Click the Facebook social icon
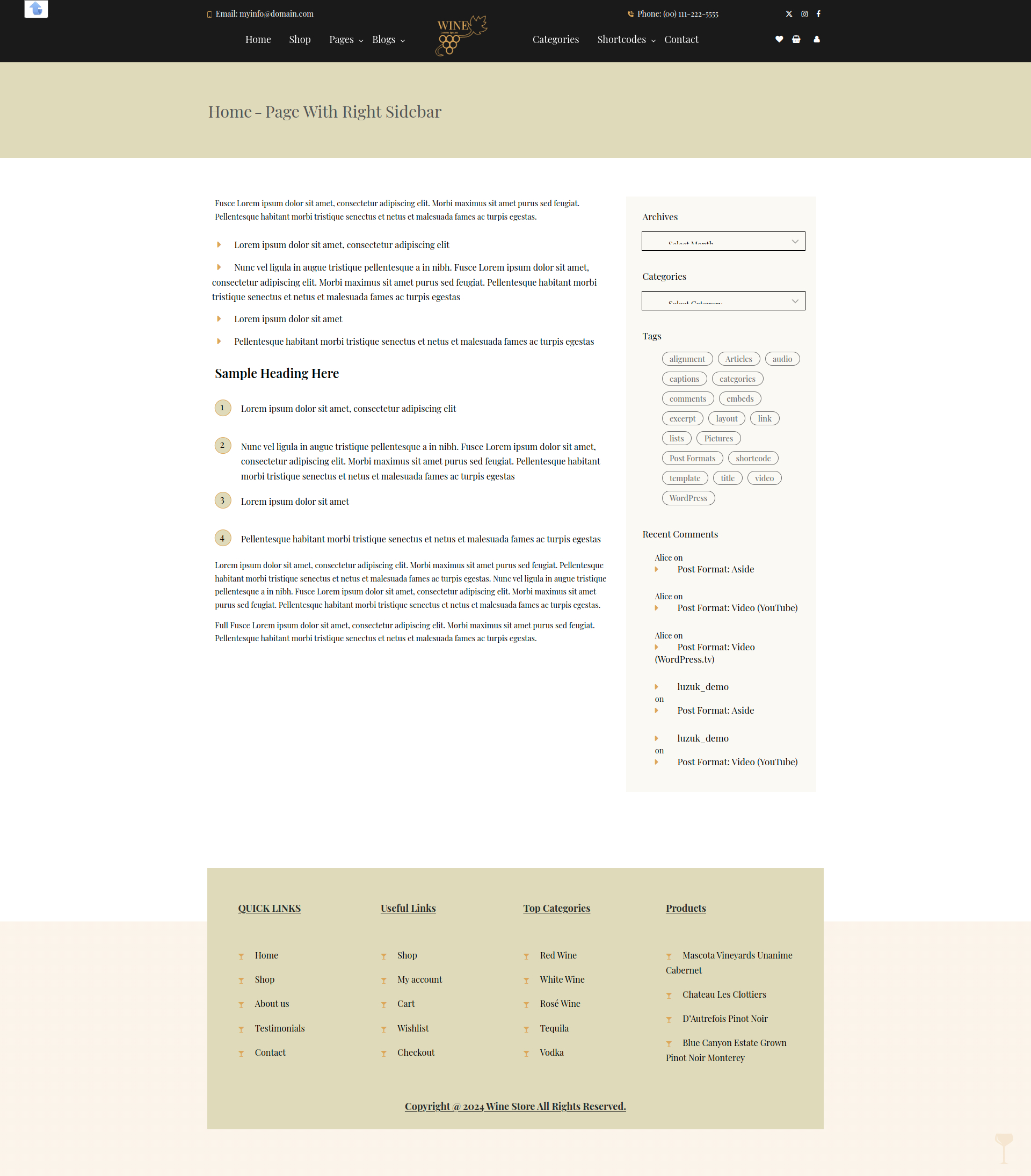1031x1176 pixels. pyautogui.click(x=820, y=14)
